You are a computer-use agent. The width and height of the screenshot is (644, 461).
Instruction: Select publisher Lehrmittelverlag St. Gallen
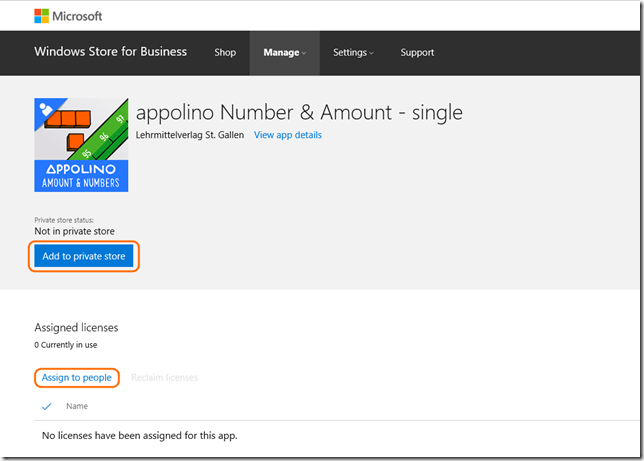(x=189, y=135)
